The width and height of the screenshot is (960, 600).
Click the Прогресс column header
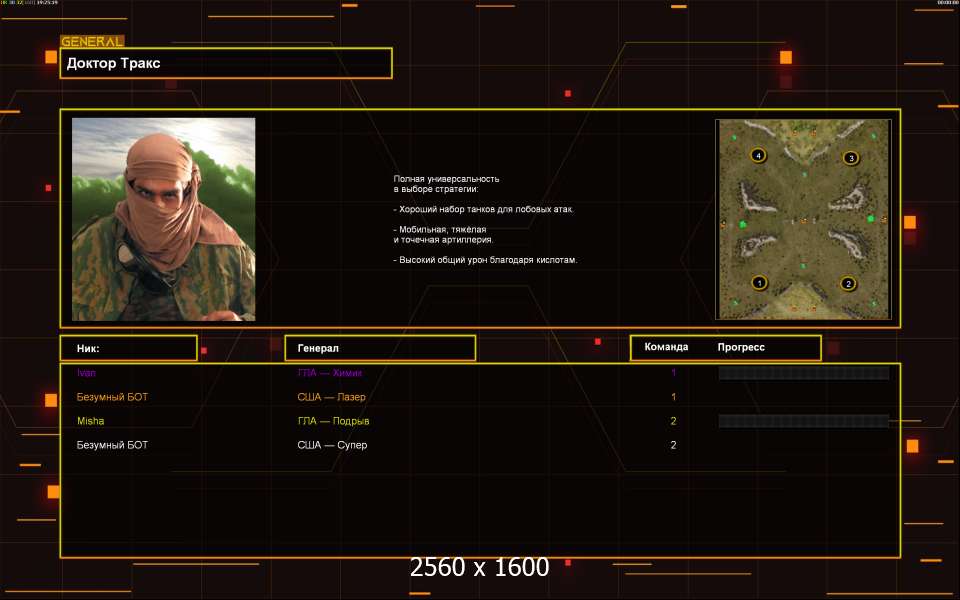coord(741,348)
